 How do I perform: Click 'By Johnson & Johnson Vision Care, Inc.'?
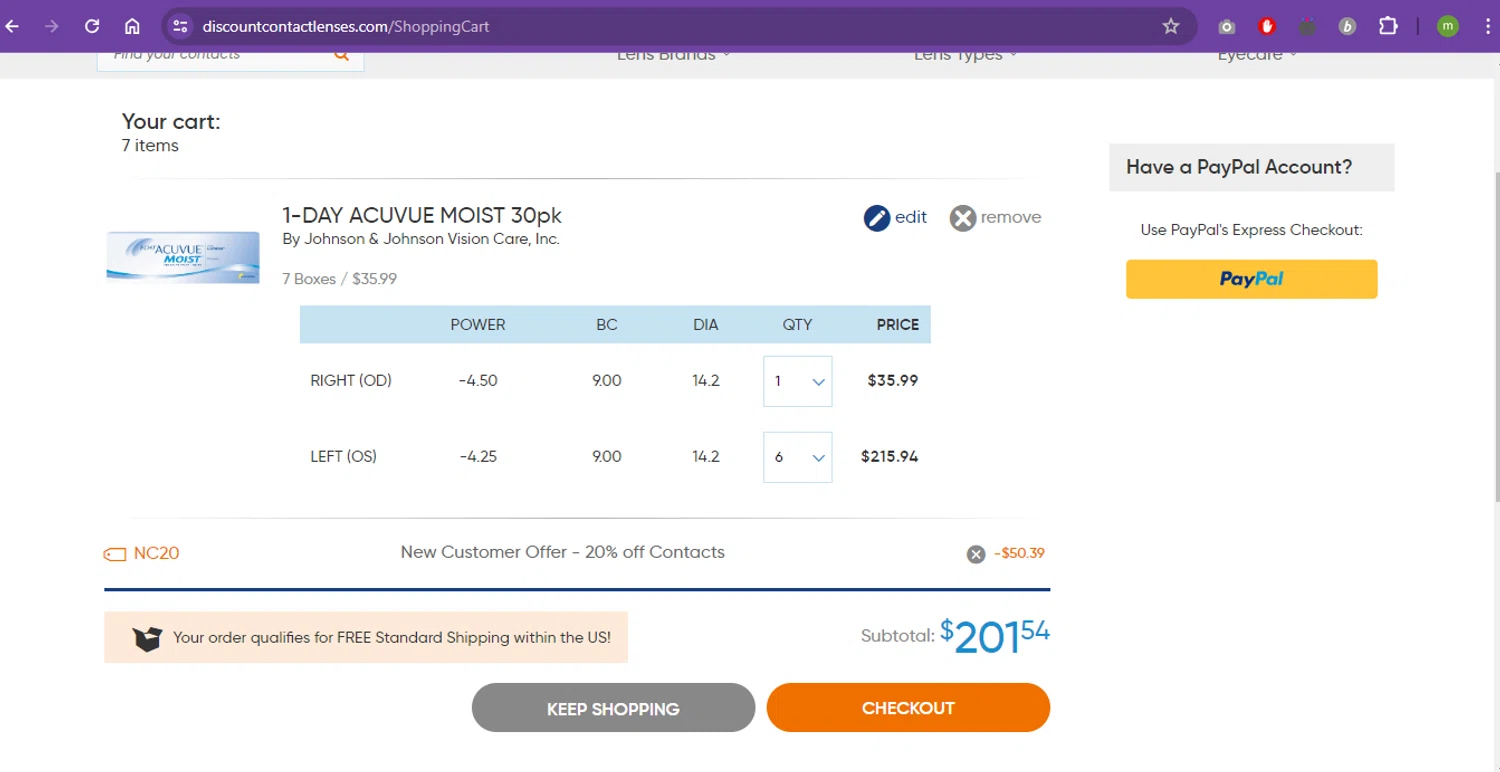421,240
